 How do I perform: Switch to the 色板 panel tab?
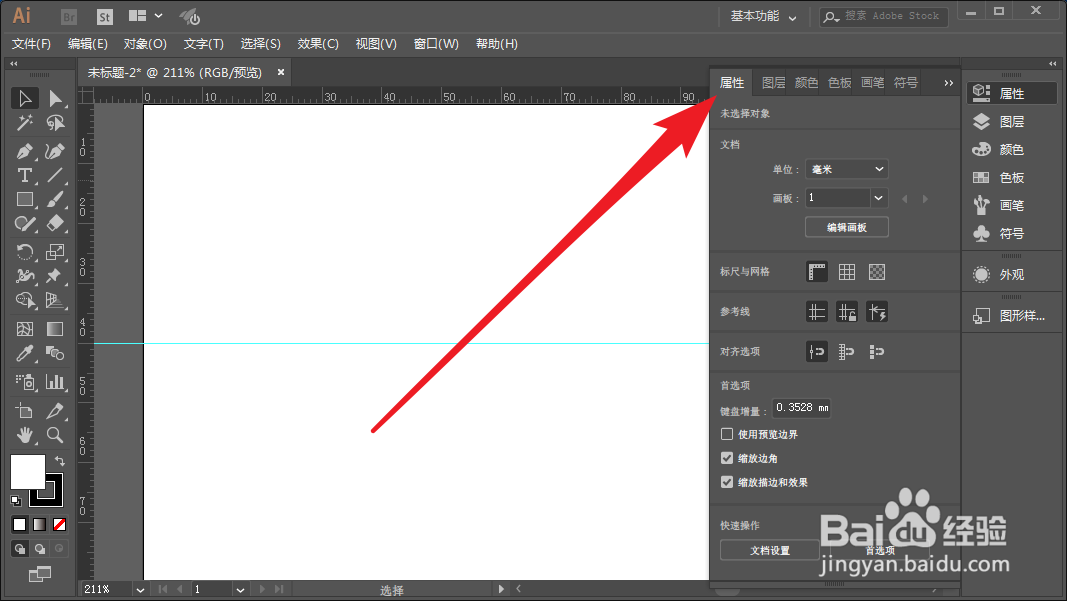point(840,83)
